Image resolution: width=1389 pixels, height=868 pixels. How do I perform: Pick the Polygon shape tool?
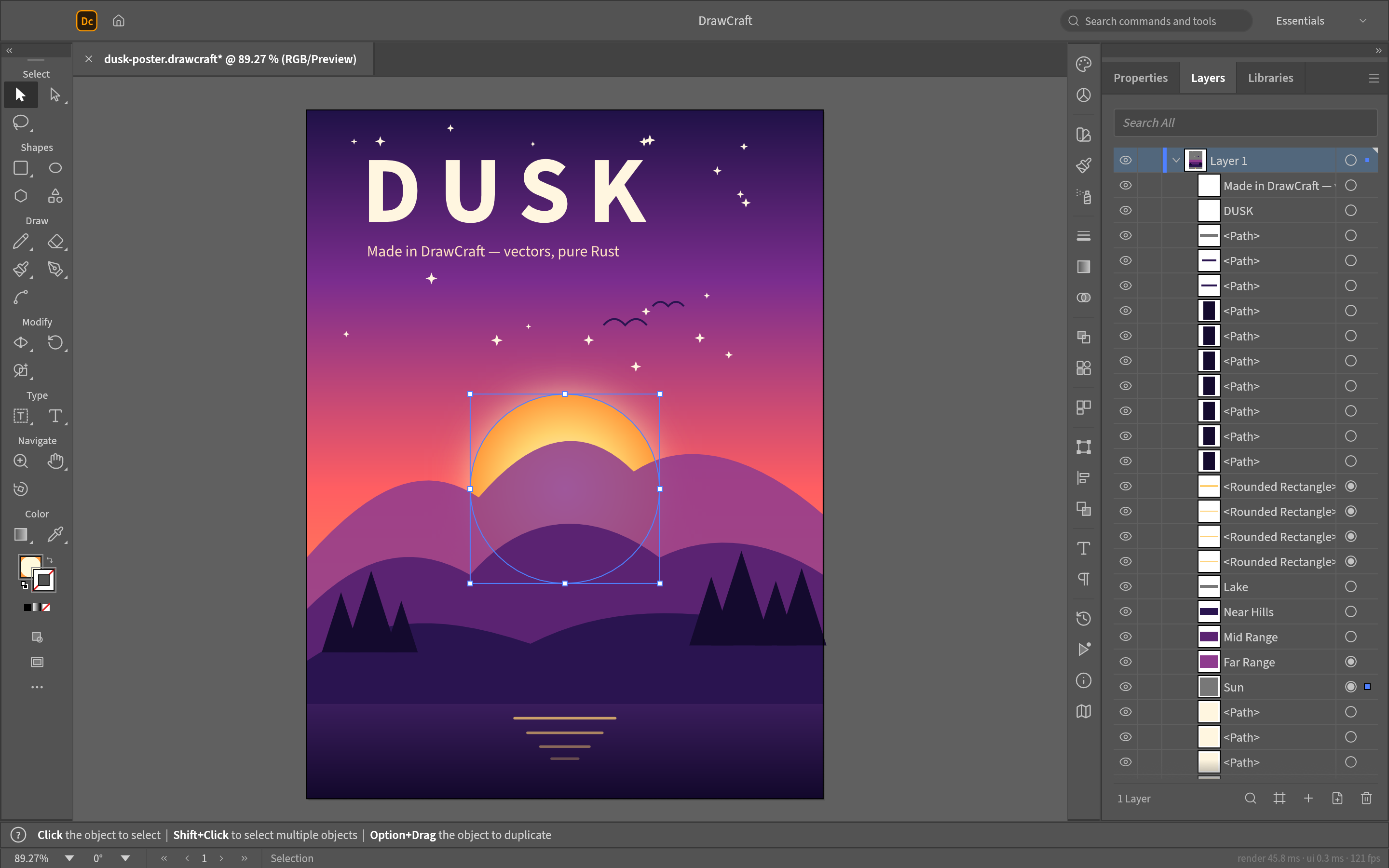[x=21, y=196]
